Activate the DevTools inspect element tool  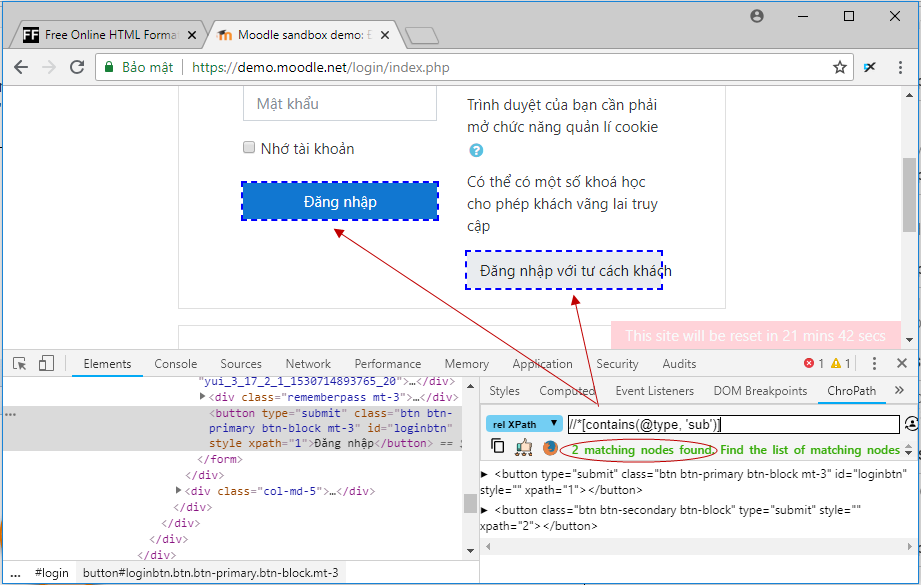pyautogui.click(x=20, y=364)
